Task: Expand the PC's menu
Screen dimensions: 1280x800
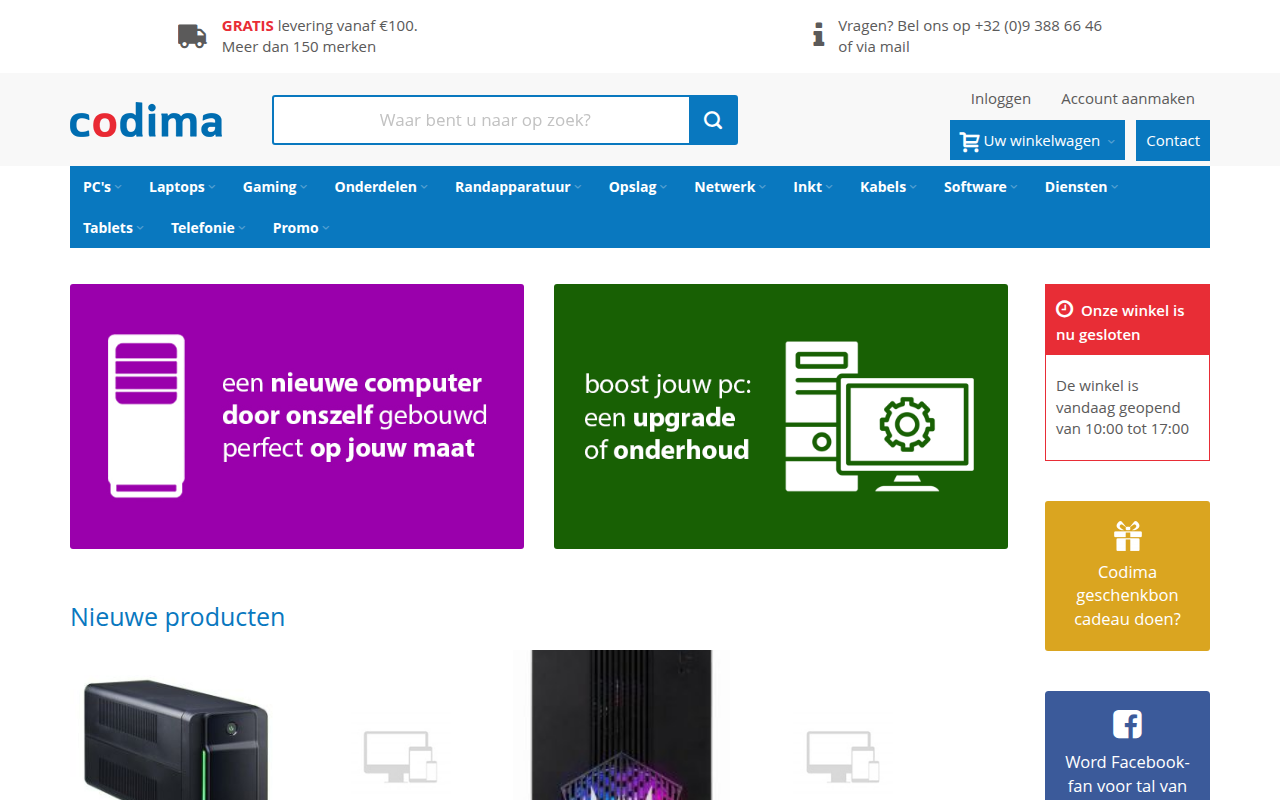Action: point(102,187)
